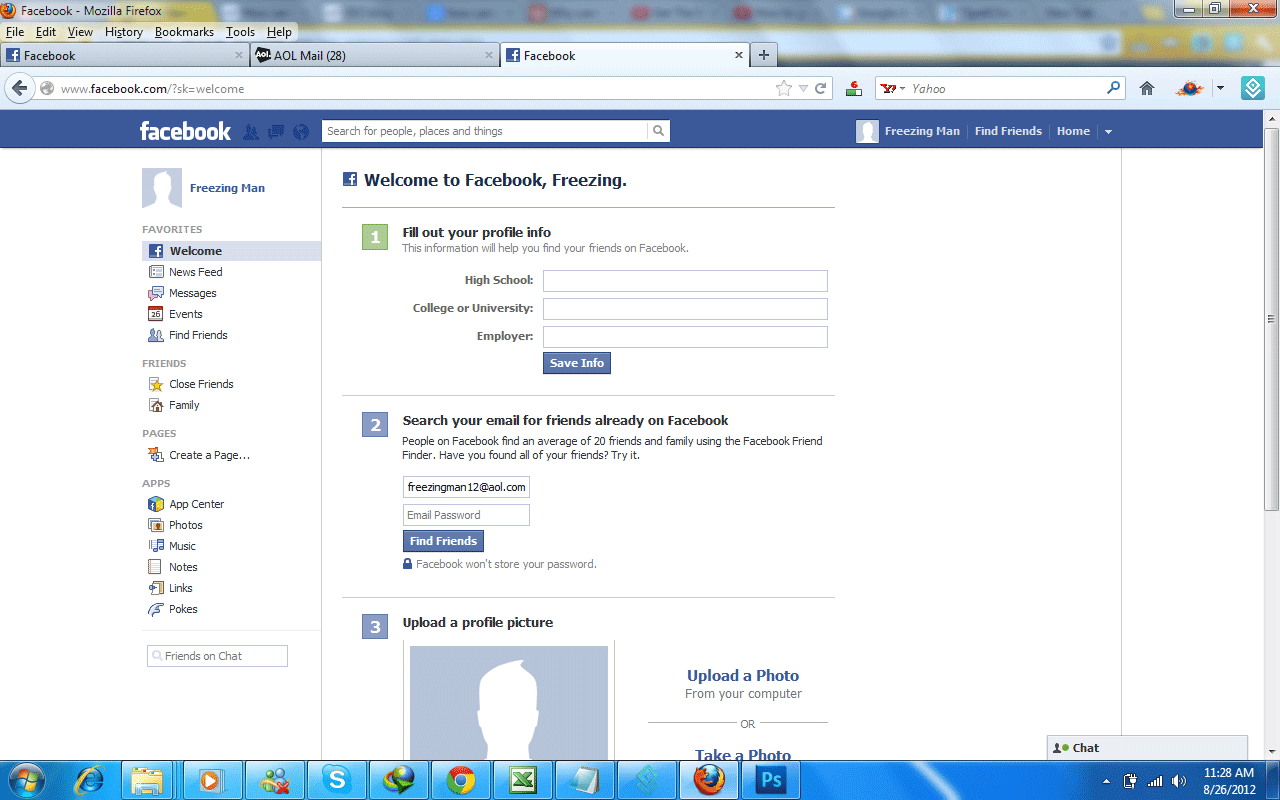The image size is (1280, 800).
Task: Open the Photos app from the sidebar
Action: coord(185,524)
